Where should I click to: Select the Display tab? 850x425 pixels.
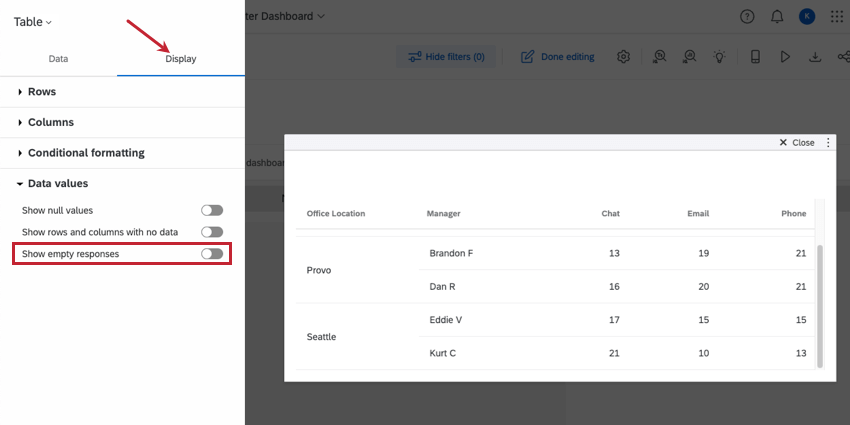pos(181,59)
